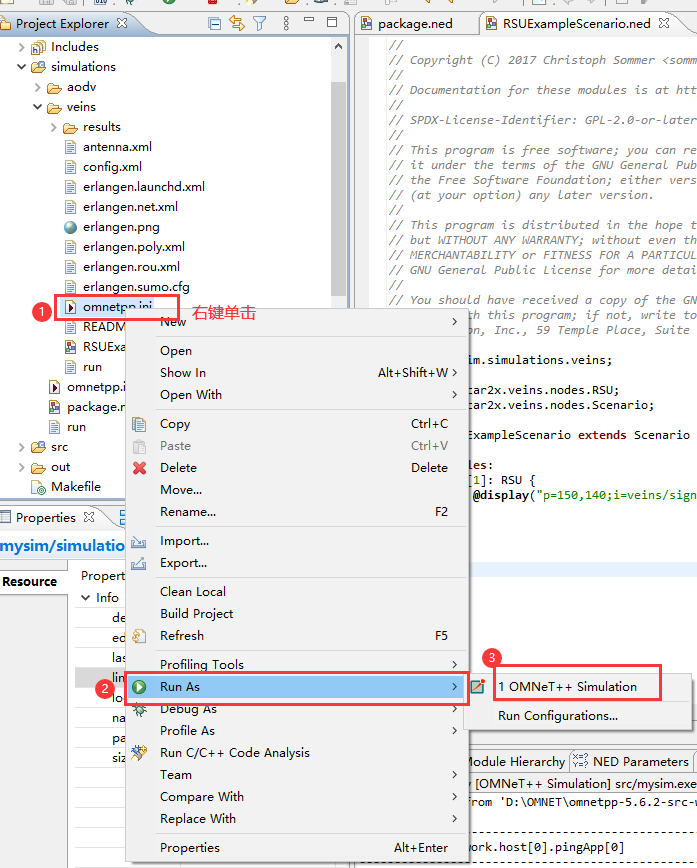Launch 1 OMNeT++ Simulation
Image resolution: width=697 pixels, height=868 pixels.
579,687
